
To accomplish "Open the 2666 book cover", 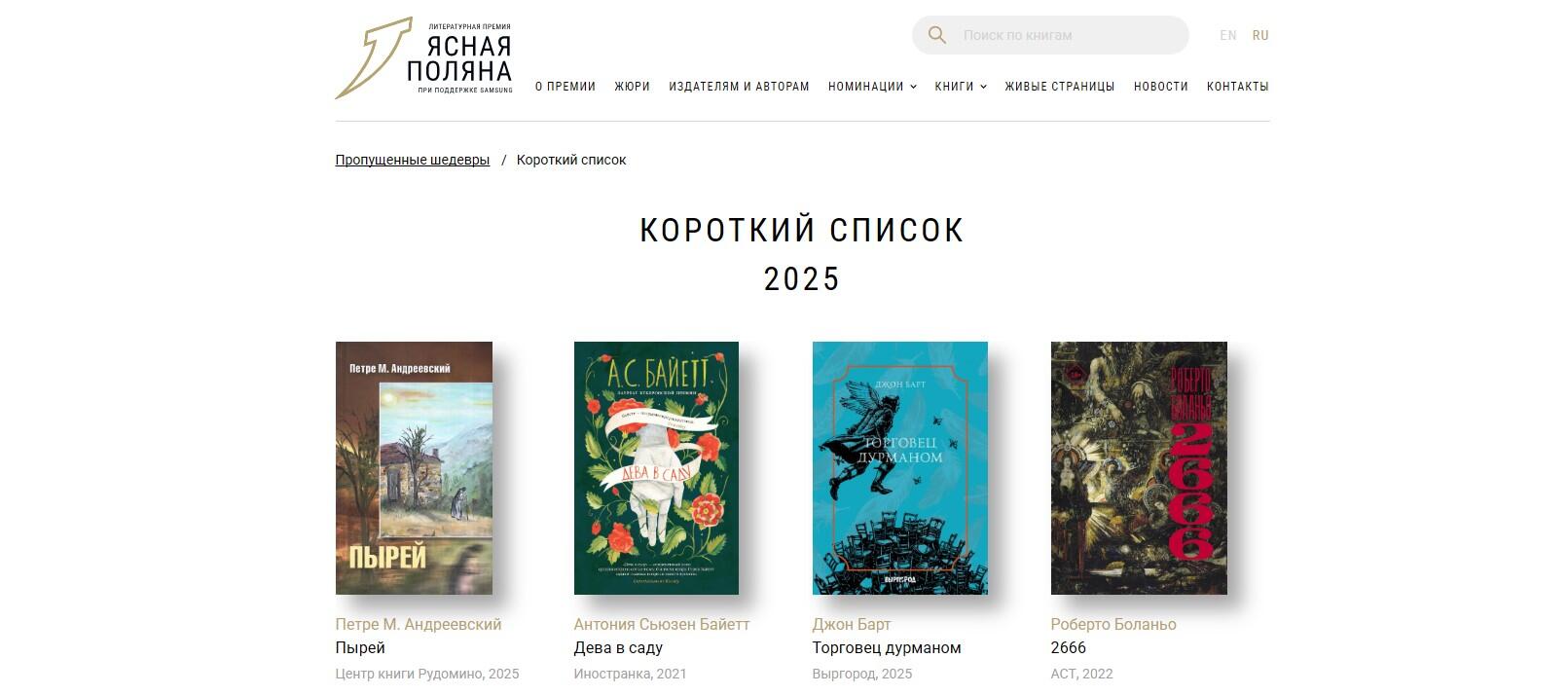I will 1139,468.
